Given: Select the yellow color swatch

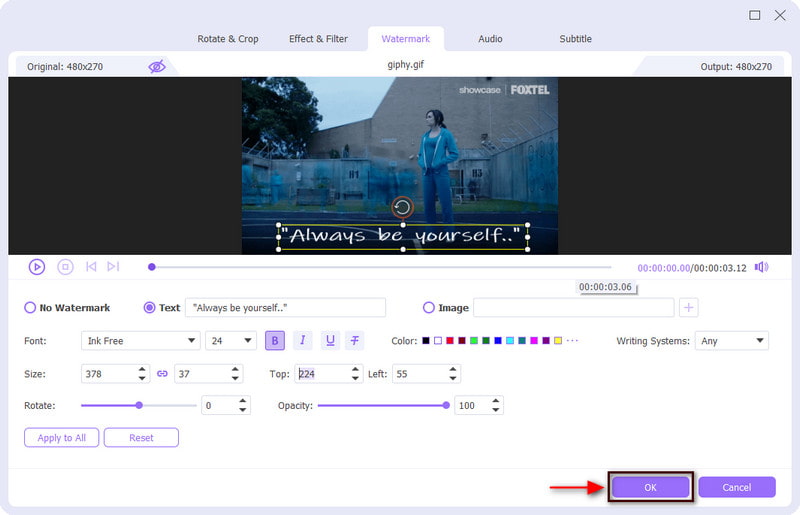Looking at the screenshot, I should [x=558, y=340].
